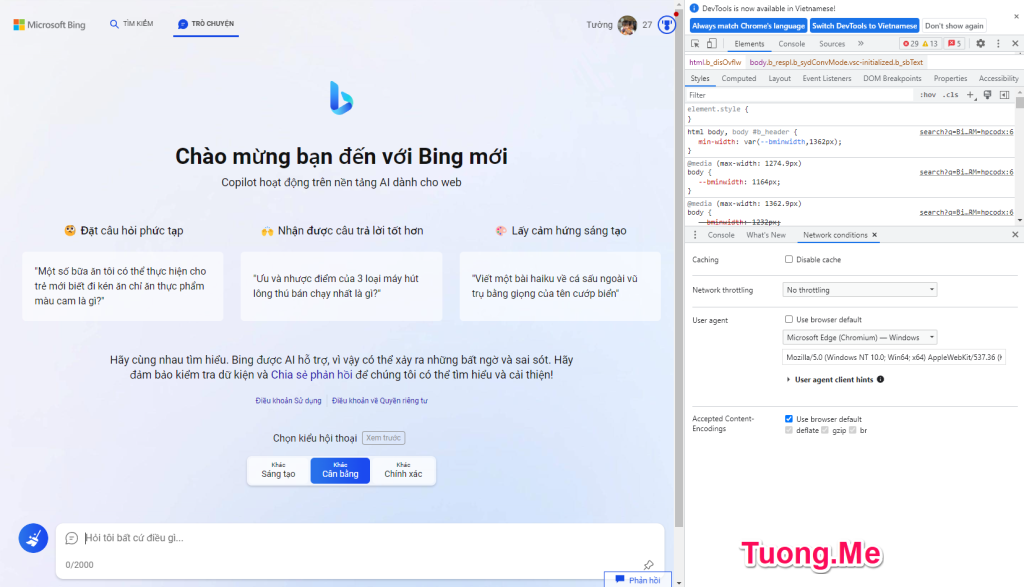Dismiss the DevTools language infobar
Viewport: 1024px width, 587px height.
click(x=1016, y=16)
